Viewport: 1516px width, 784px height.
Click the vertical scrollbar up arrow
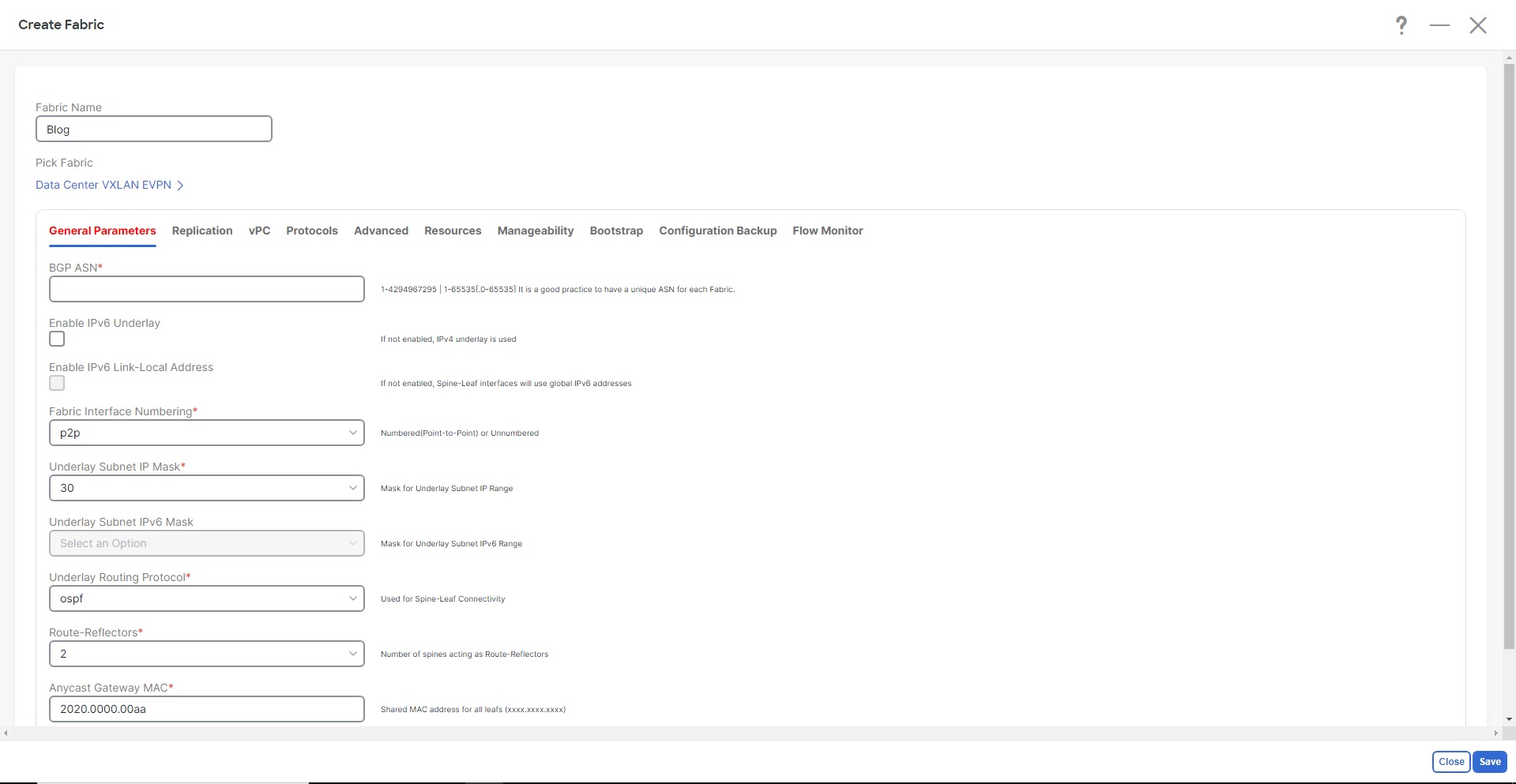click(1509, 57)
